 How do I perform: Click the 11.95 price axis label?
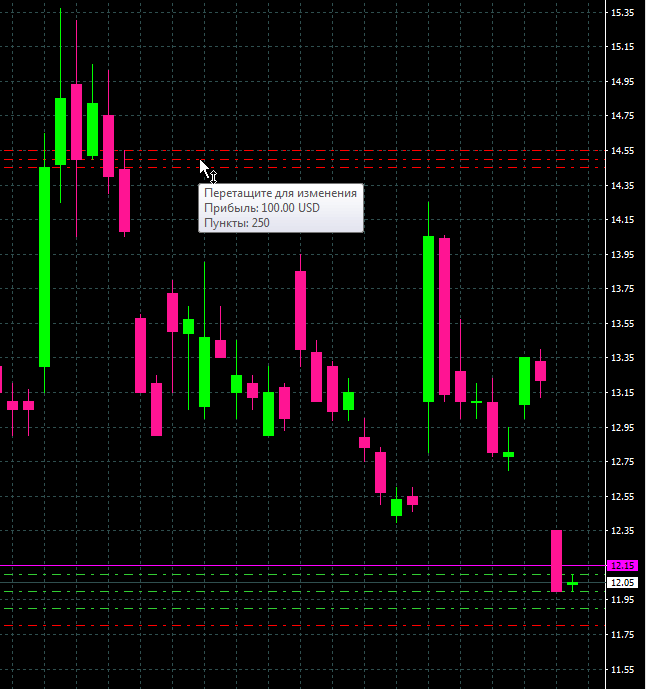622,600
